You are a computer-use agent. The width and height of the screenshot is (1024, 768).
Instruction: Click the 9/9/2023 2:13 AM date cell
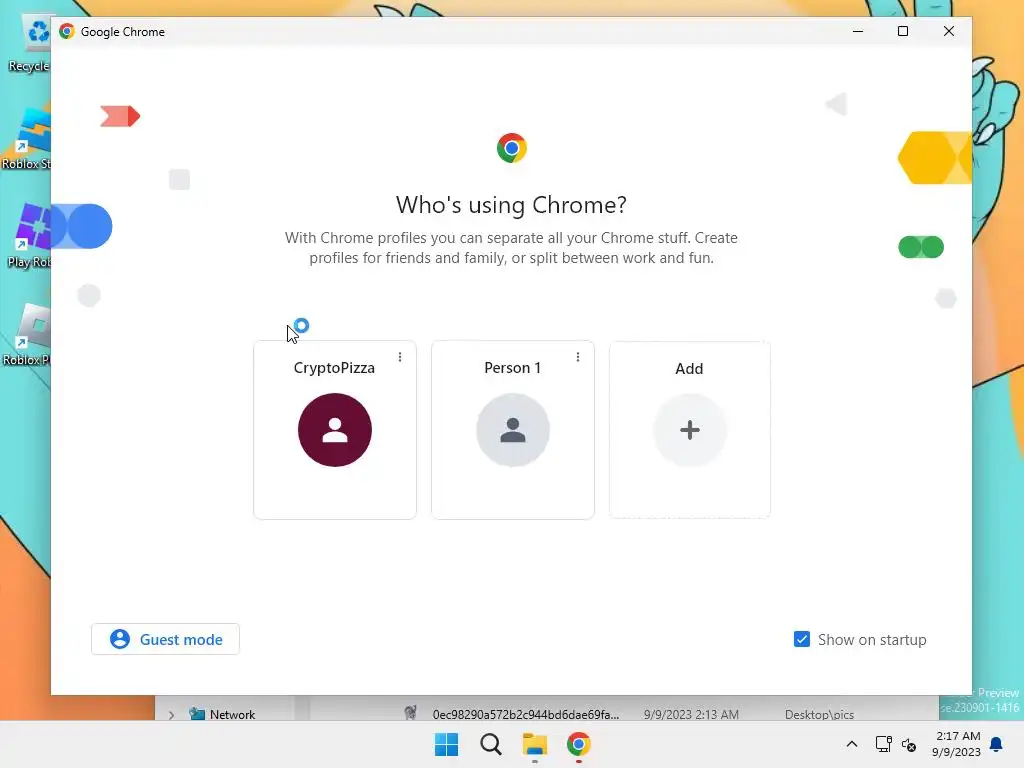coord(691,714)
